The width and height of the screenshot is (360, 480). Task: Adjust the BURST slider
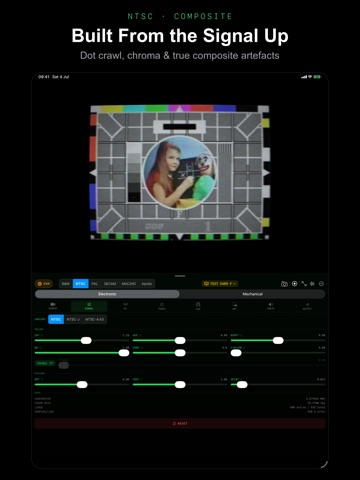point(278,340)
